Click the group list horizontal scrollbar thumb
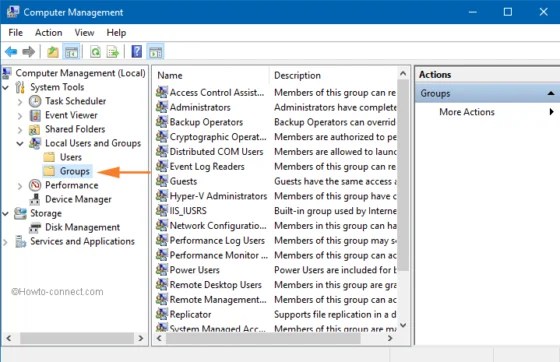This screenshot has height=362, width=560. click(x=263, y=338)
